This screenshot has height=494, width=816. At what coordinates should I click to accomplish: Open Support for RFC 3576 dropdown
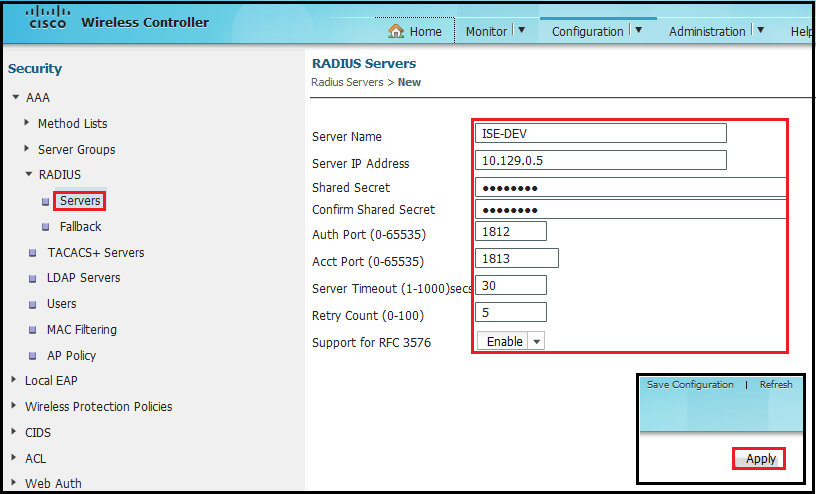click(511, 341)
